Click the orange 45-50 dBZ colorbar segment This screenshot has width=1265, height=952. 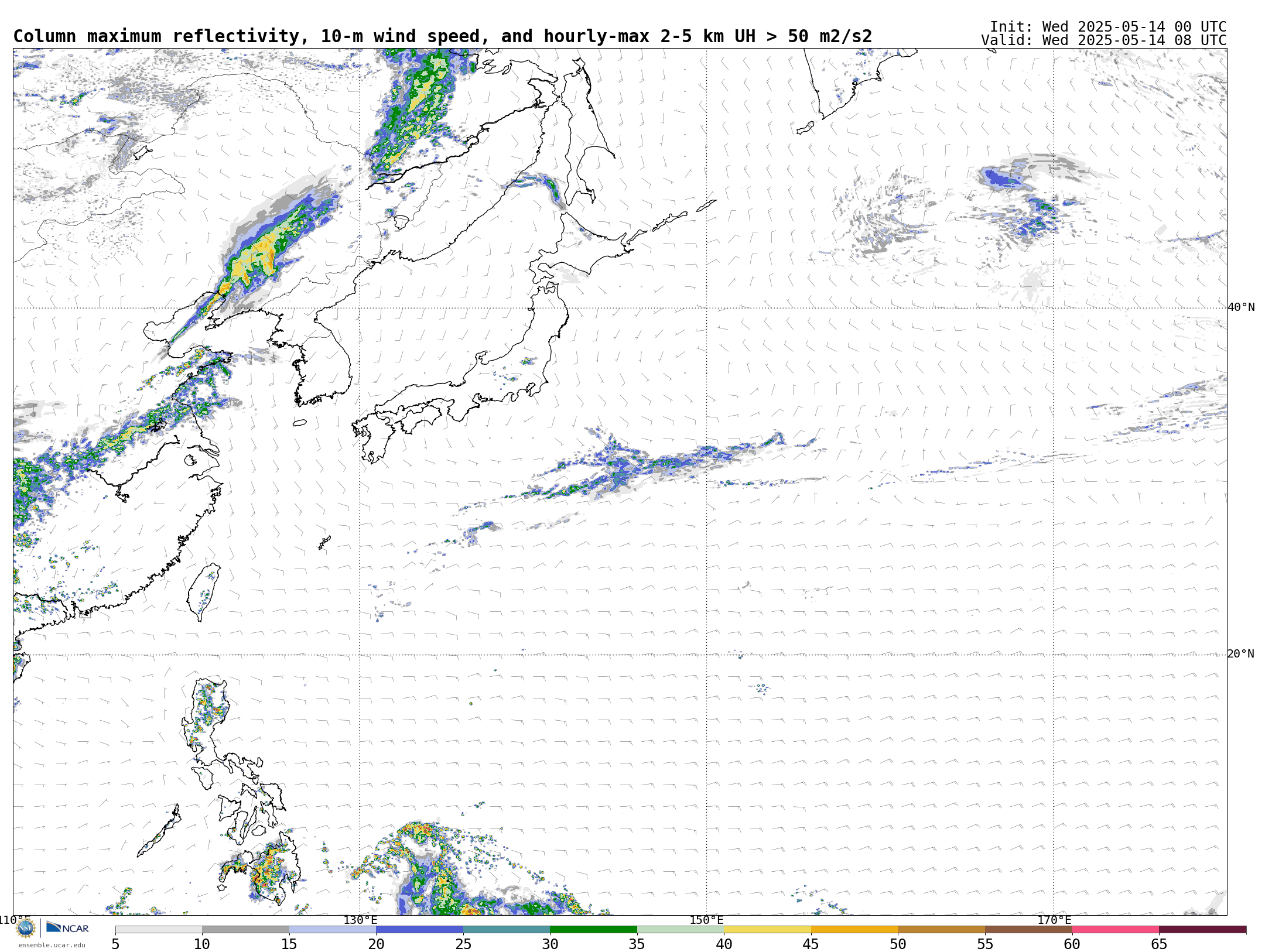pos(854,930)
